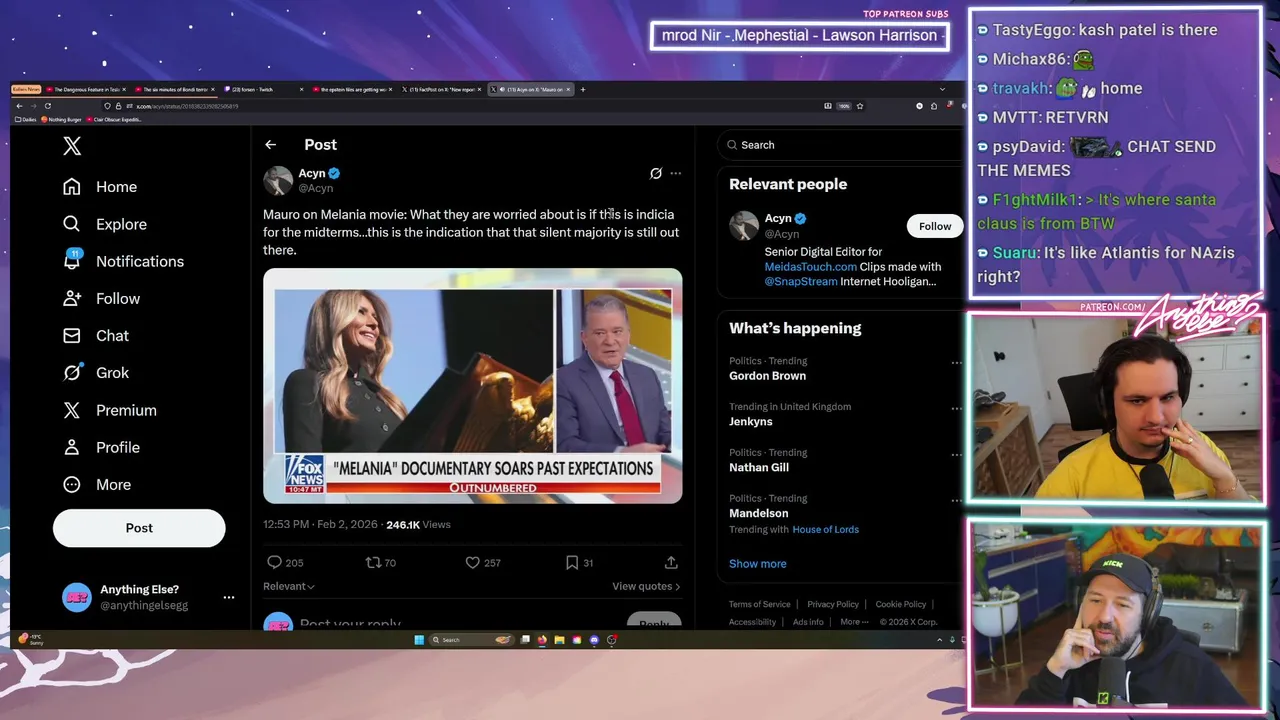Open Discord icon on the taskbar
The height and width of the screenshot is (720, 1280).
tap(594, 640)
